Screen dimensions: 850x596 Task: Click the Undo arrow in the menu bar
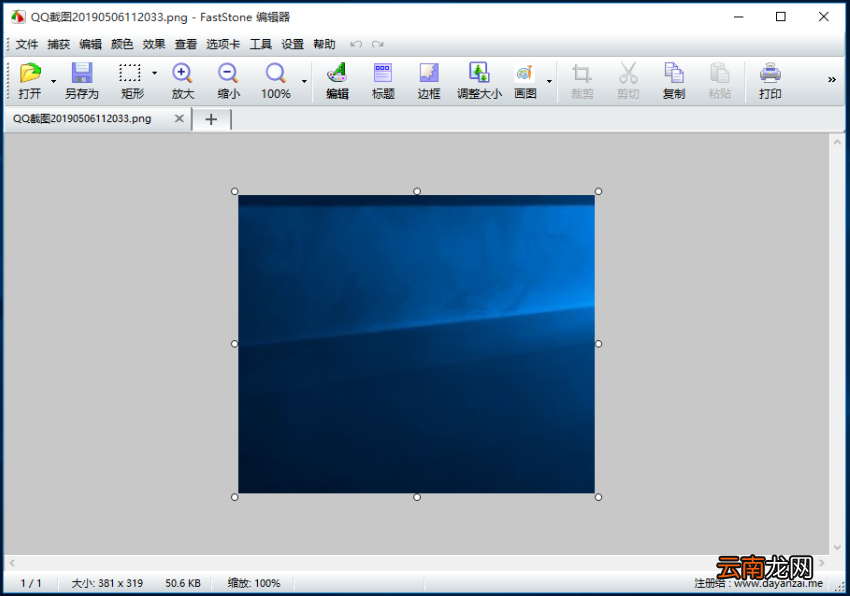pyautogui.click(x=356, y=44)
